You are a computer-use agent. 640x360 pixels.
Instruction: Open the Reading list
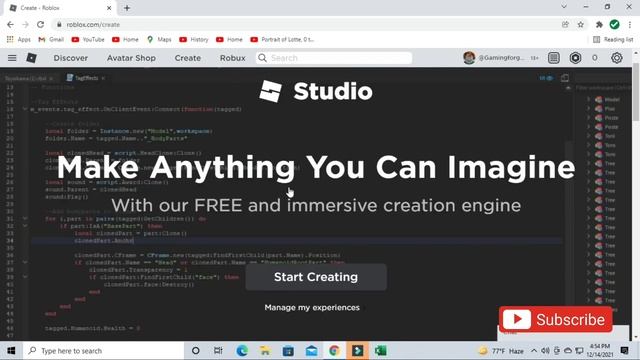(x=613, y=40)
